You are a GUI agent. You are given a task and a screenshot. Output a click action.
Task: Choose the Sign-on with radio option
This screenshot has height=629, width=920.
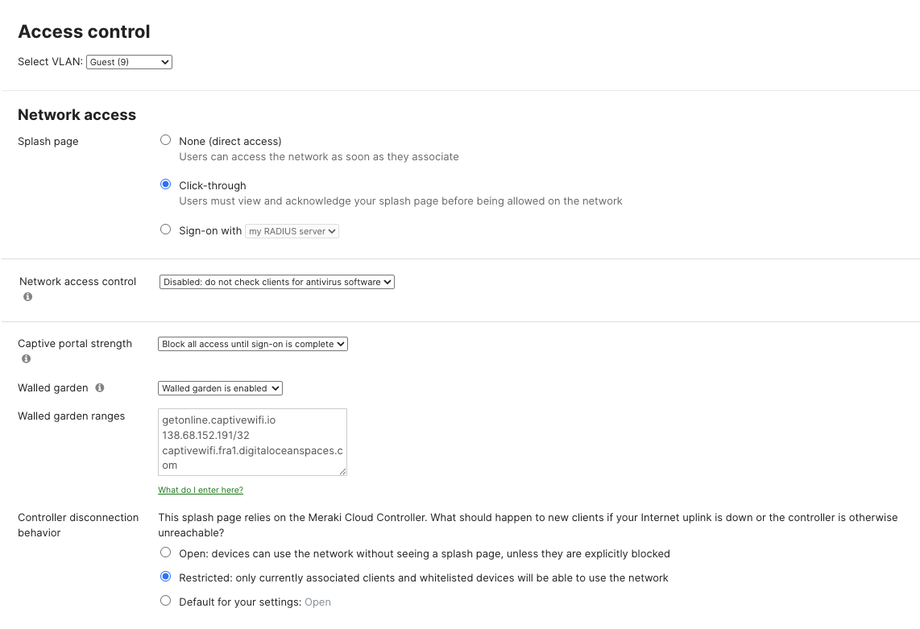pyautogui.click(x=166, y=230)
